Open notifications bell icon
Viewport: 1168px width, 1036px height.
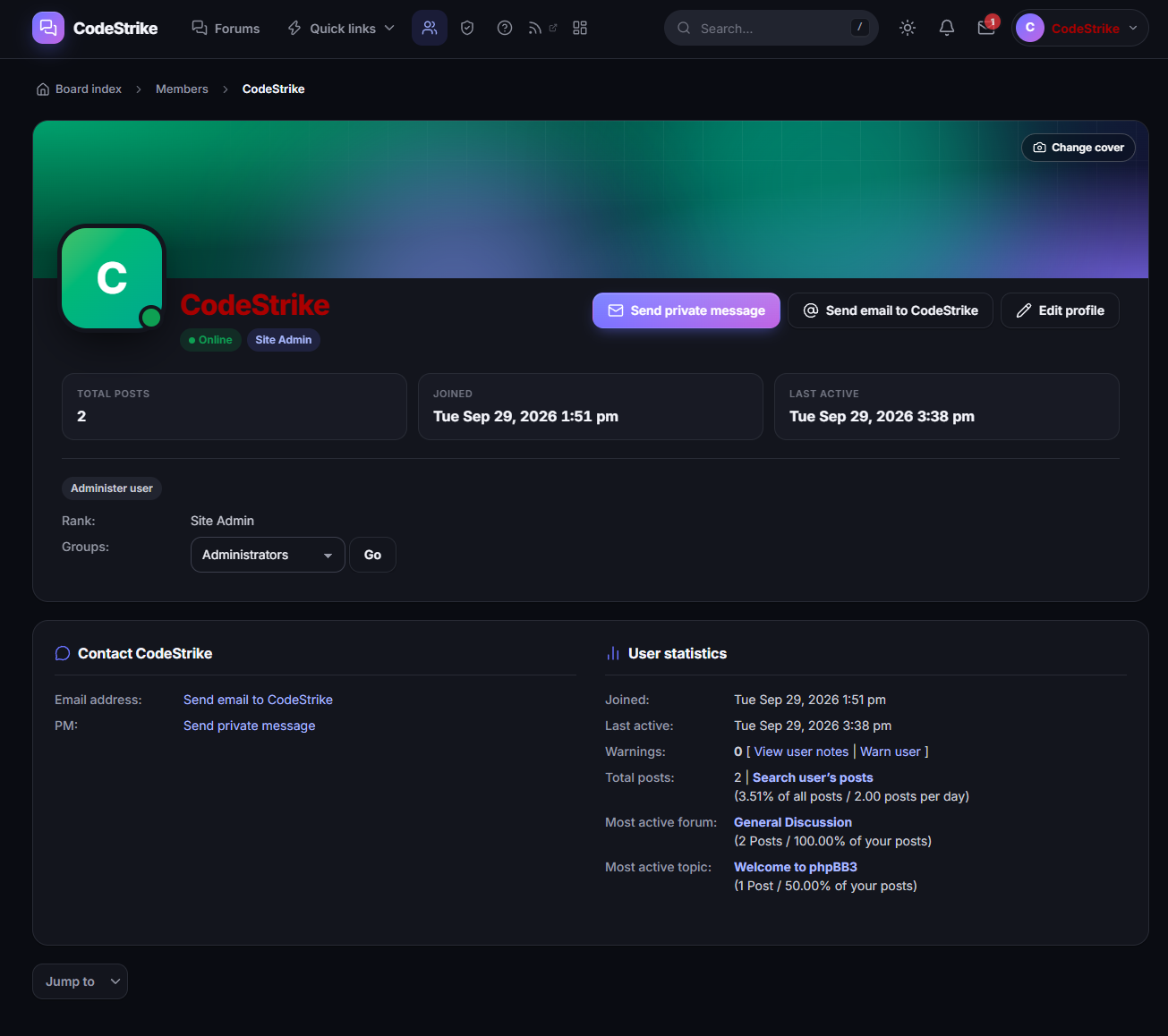click(947, 28)
